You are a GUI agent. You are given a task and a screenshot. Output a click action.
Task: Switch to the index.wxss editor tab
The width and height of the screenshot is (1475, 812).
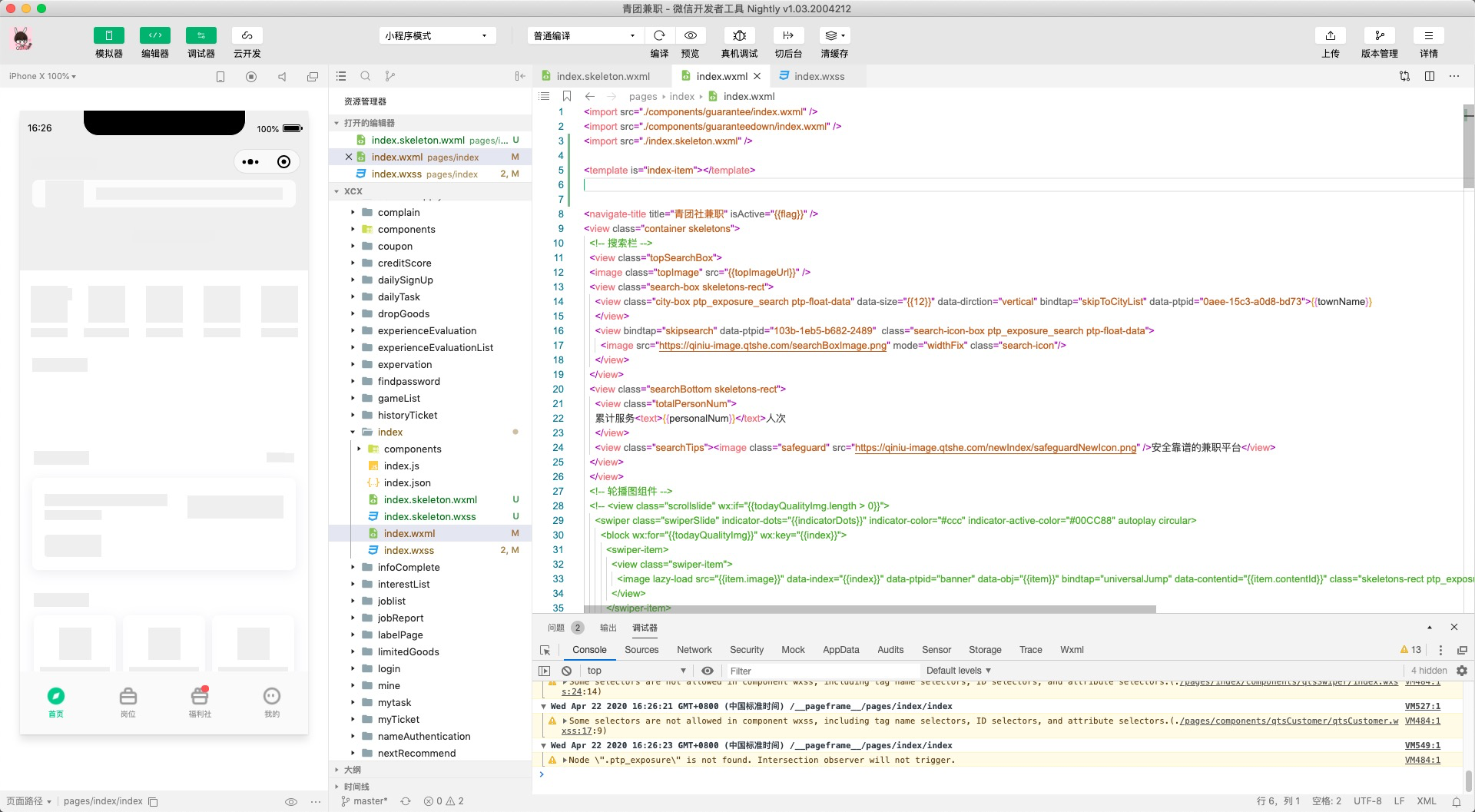(818, 76)
